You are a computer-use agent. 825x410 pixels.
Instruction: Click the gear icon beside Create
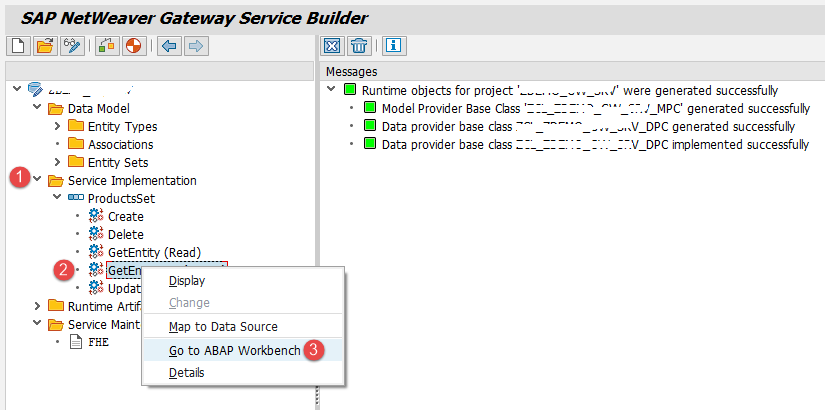96,216
